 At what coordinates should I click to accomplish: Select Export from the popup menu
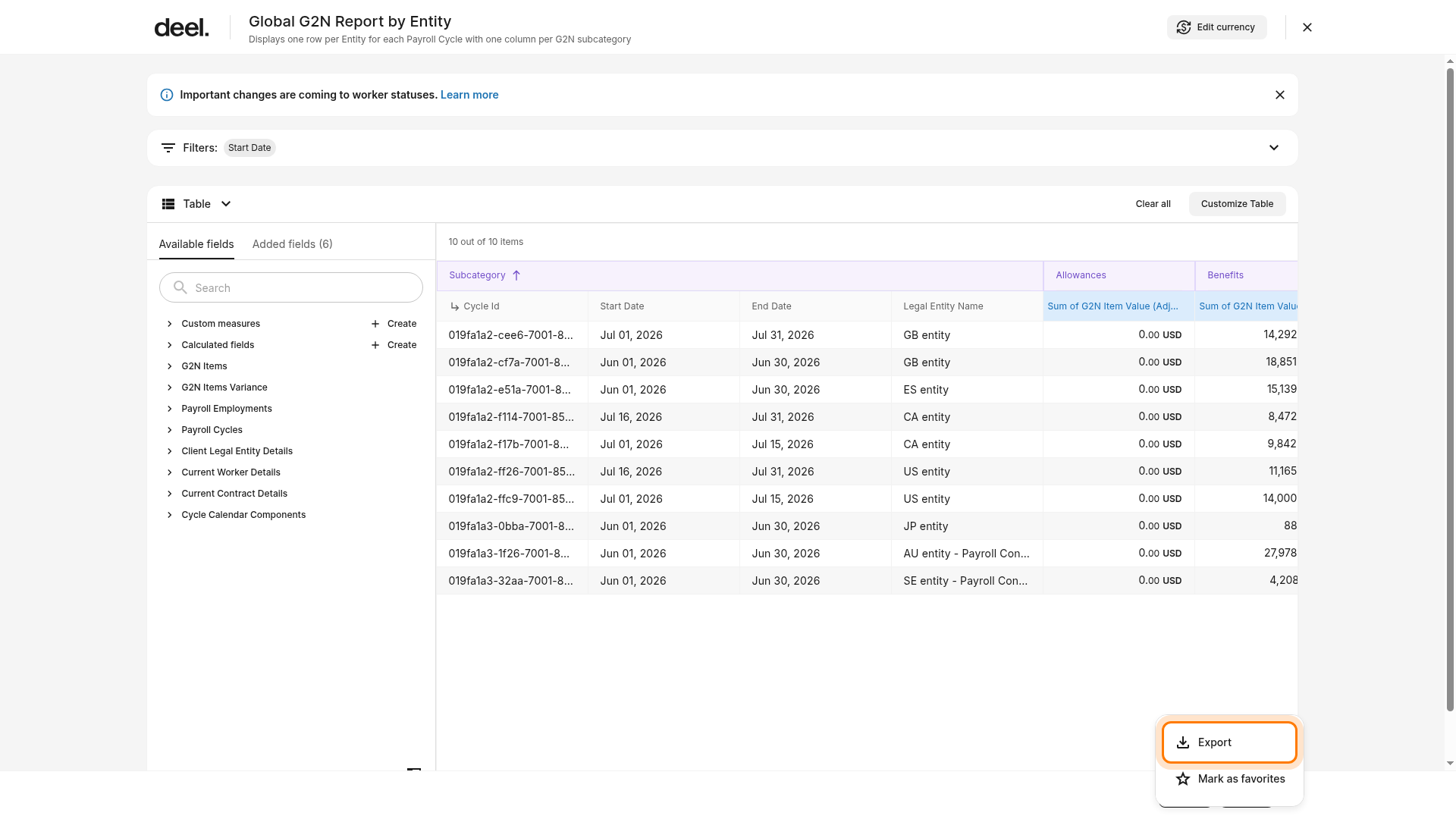1229,742
